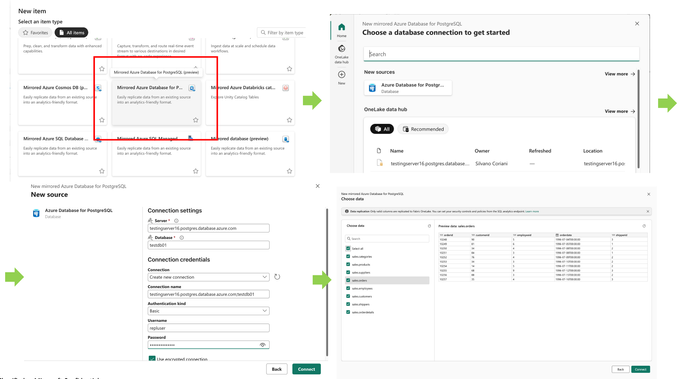Switch to the Favorites filter in New item
Image resolution: width=680 pixels, height=379 pixels.
(x=35, y=33)
